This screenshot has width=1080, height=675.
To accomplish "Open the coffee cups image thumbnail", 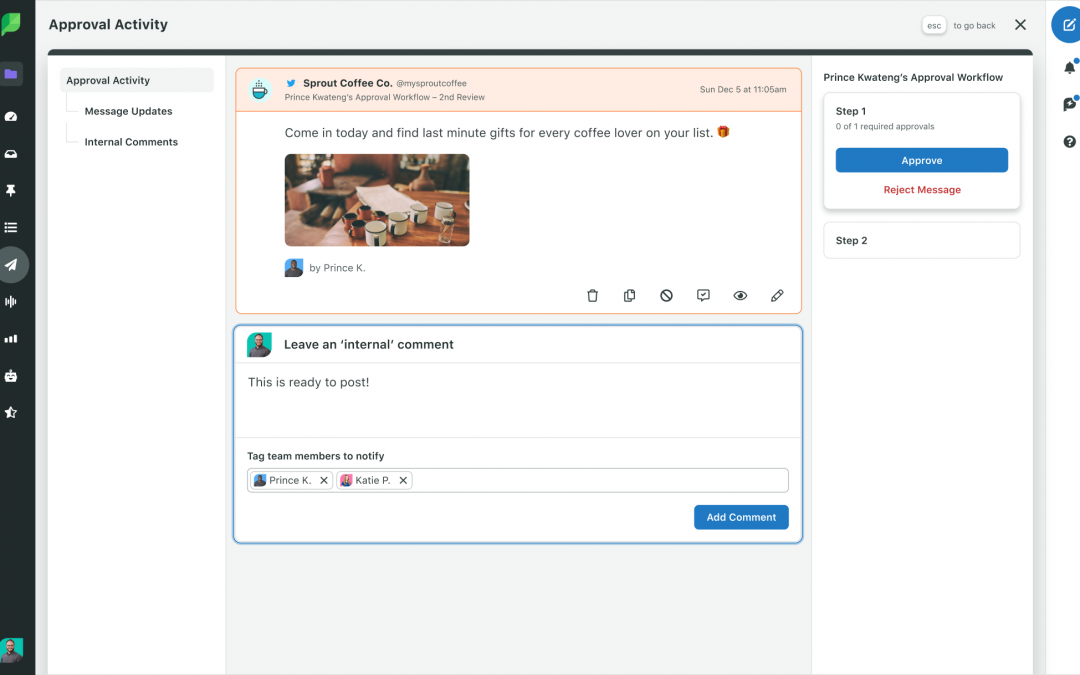I will [x=377, y=200].
